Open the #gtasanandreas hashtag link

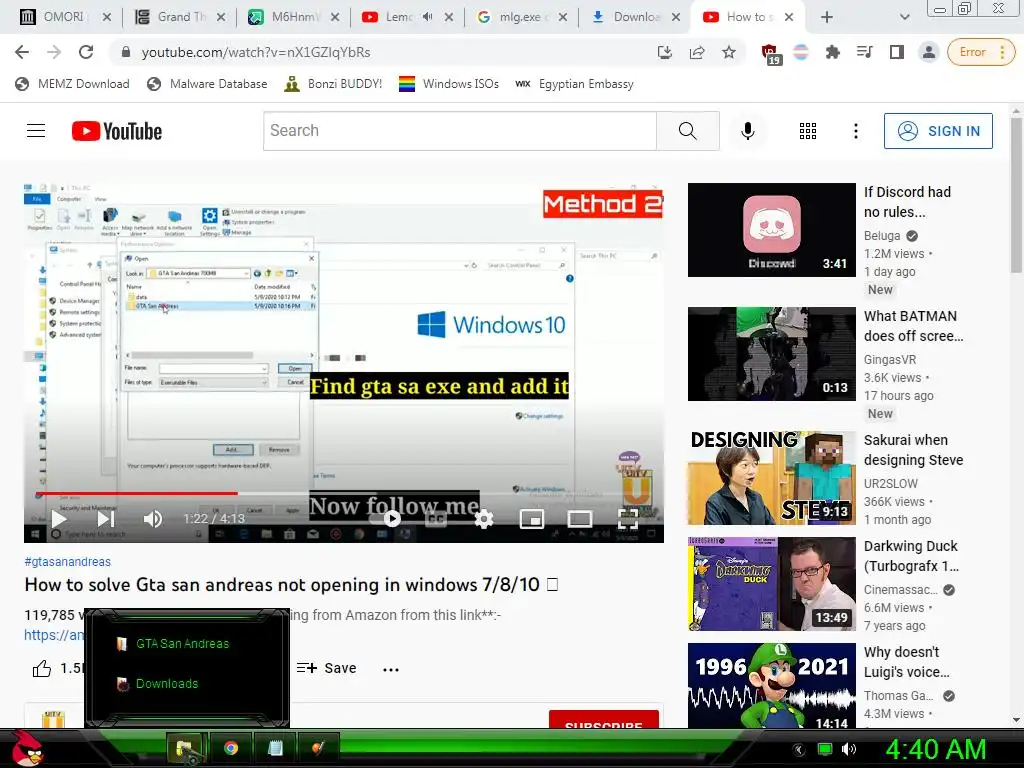(x=67, y=562)
